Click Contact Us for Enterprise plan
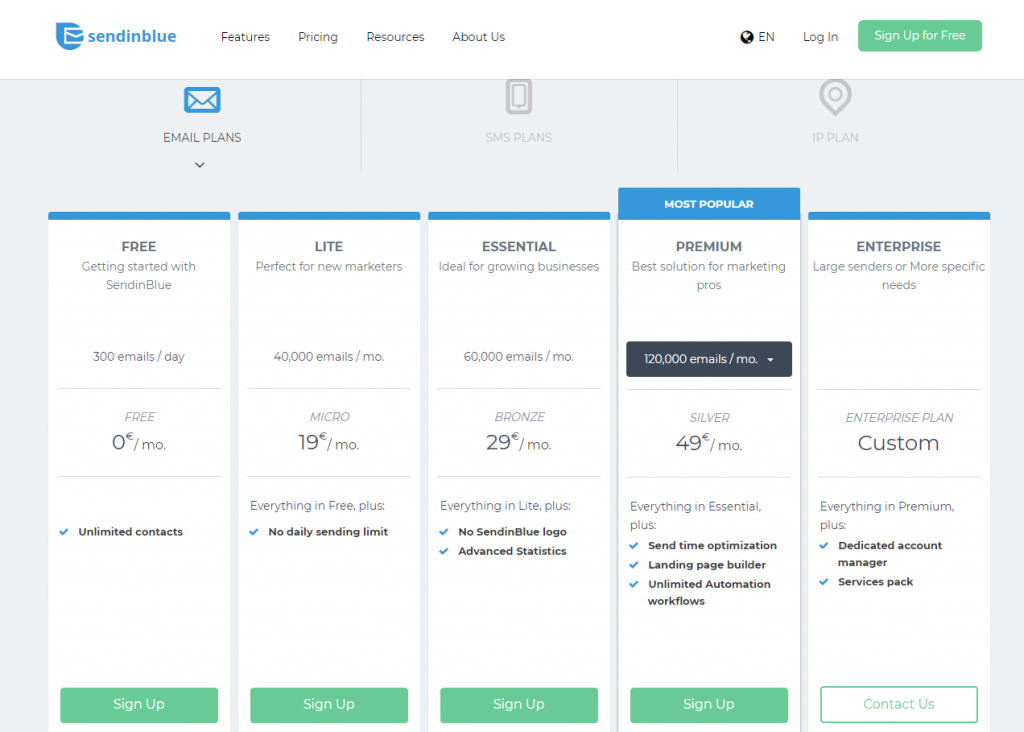This screenshot has width=1024, height=732. (899, 705)
